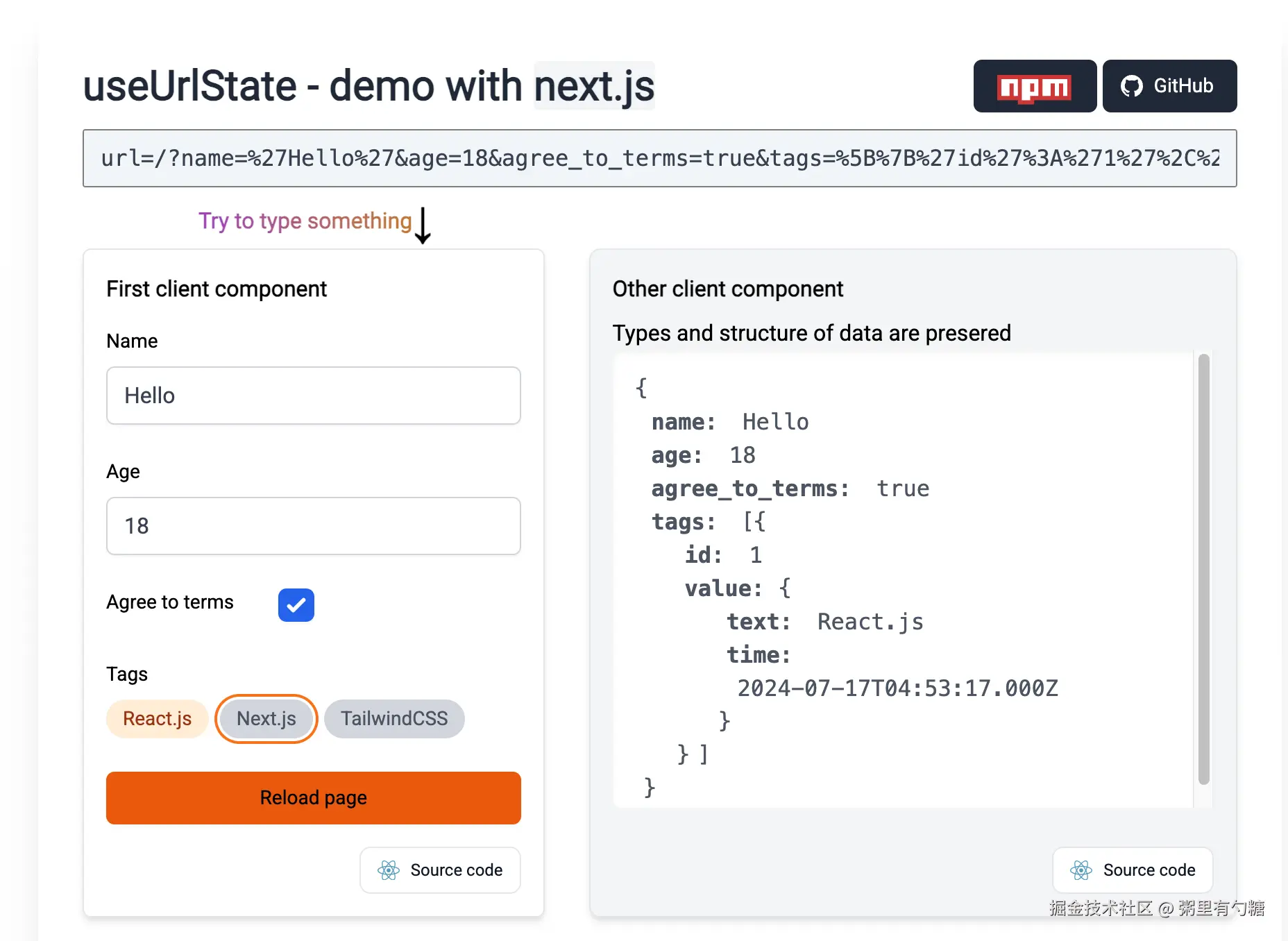Click the JSON panel vertical scrollbar
The image size is (1288, 941).
pyautogui.click(x=1204, y=569)
